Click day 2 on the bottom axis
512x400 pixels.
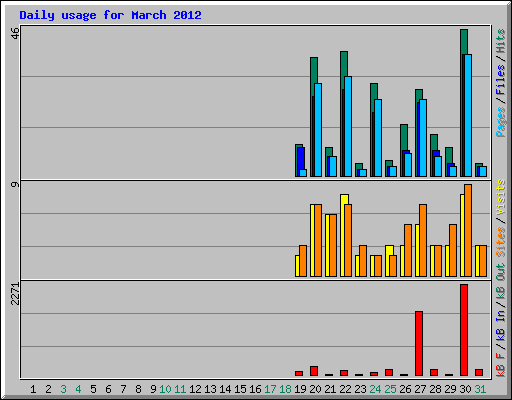point(48,389)
